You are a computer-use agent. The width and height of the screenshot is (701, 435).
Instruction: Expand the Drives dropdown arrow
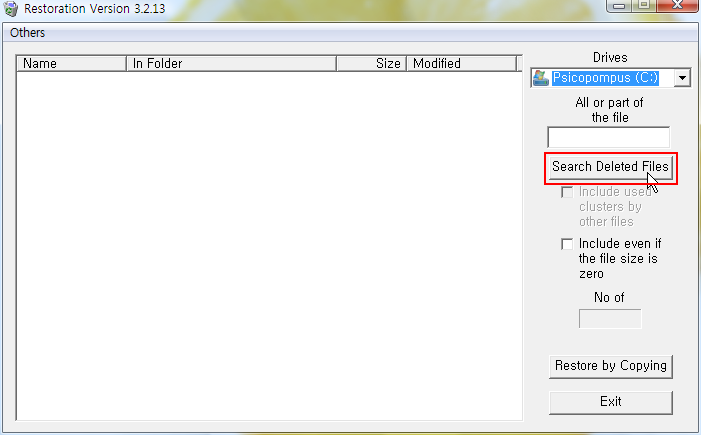(x=682, y=78)
